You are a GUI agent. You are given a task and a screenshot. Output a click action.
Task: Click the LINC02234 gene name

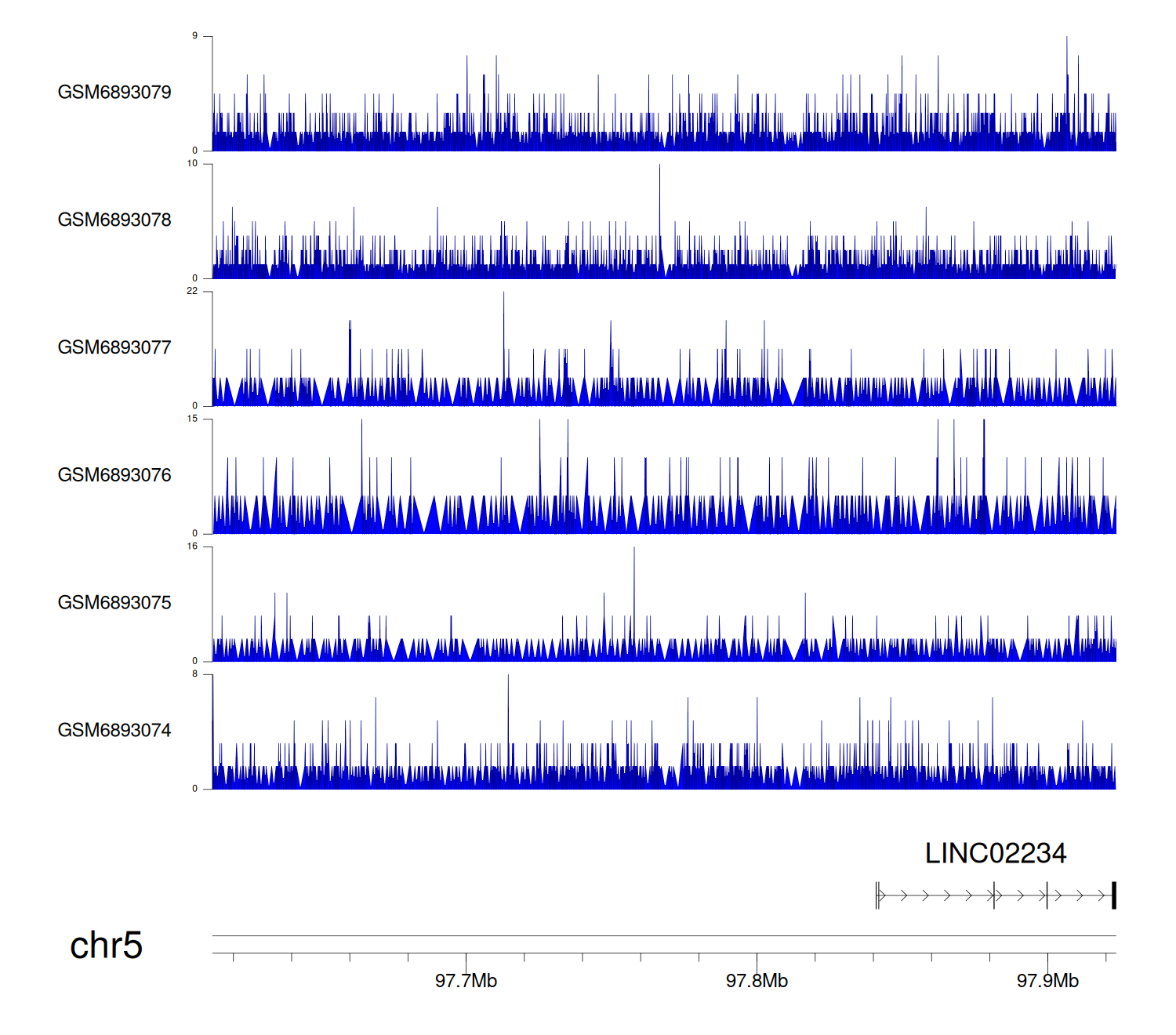(x=995, y=854)
